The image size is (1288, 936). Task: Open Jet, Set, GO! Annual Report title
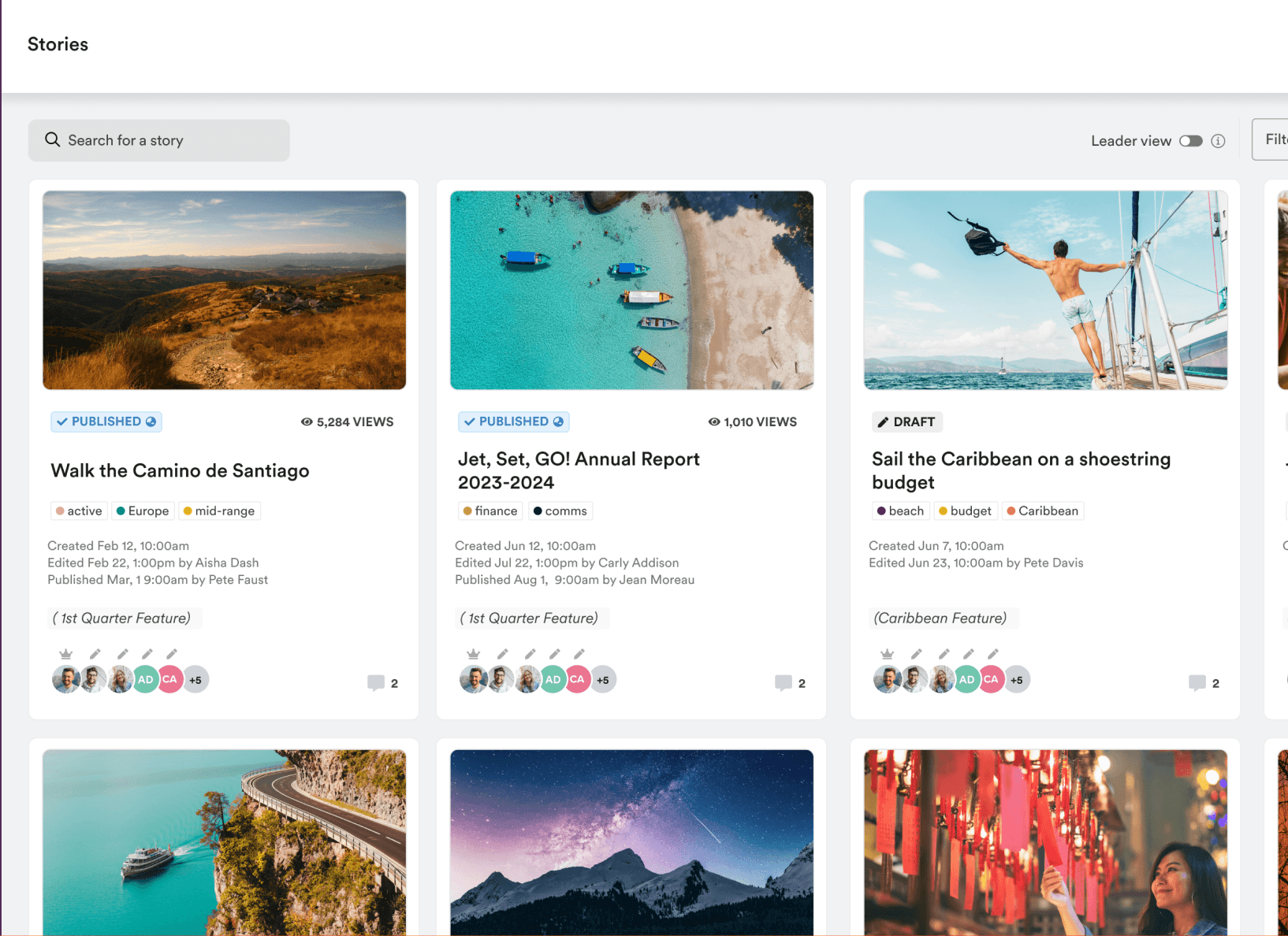coord(579,470)
